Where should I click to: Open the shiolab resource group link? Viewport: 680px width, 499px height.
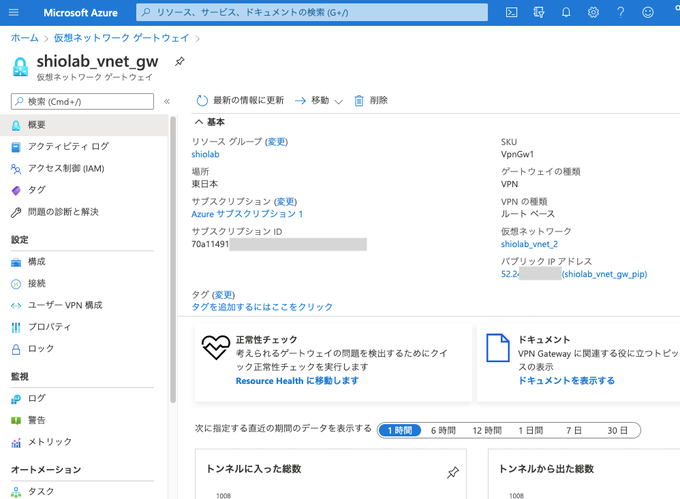tap(205, 154)
